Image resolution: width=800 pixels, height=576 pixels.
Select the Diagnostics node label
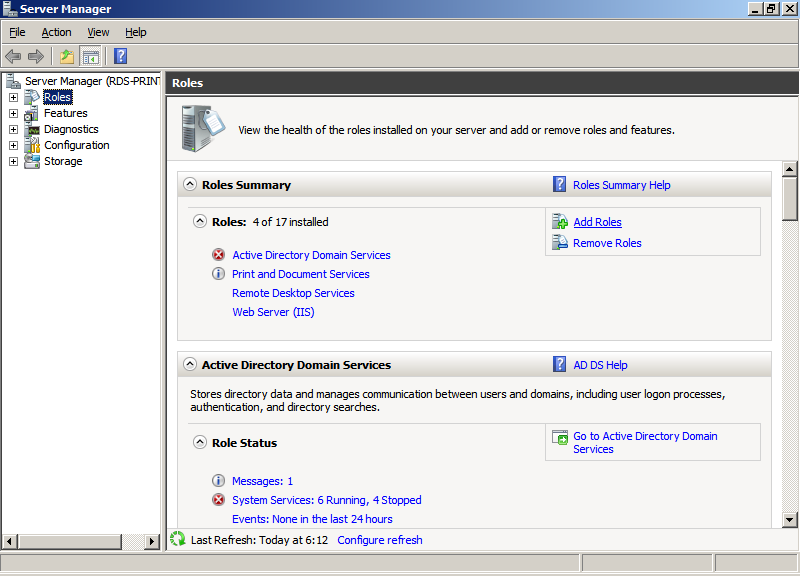click(71, 129)
